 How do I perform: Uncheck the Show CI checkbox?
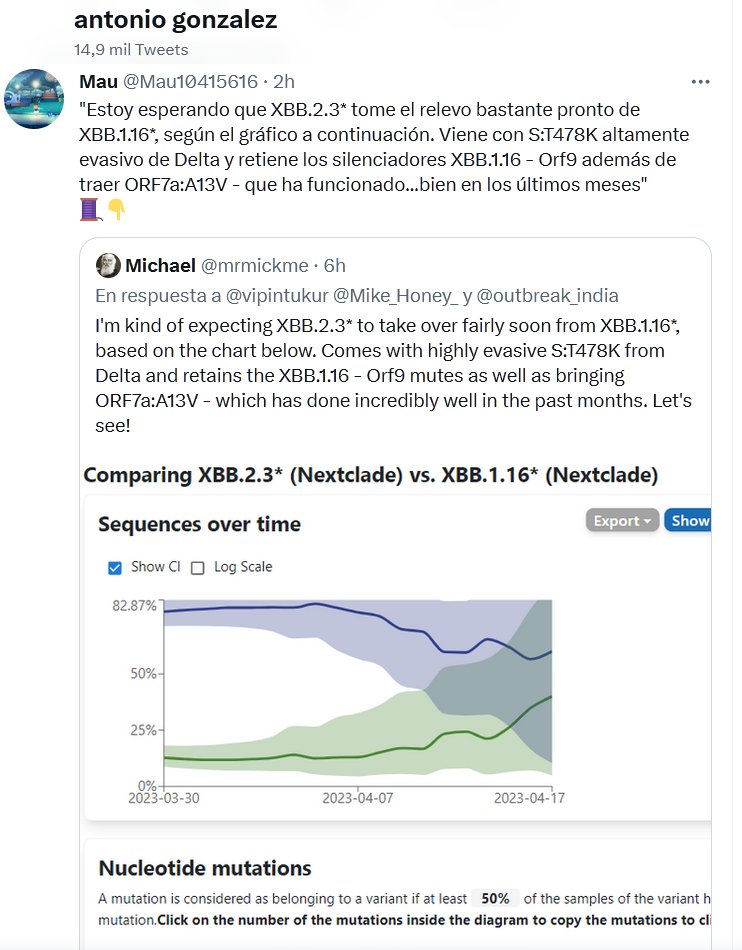pos(114,567)
